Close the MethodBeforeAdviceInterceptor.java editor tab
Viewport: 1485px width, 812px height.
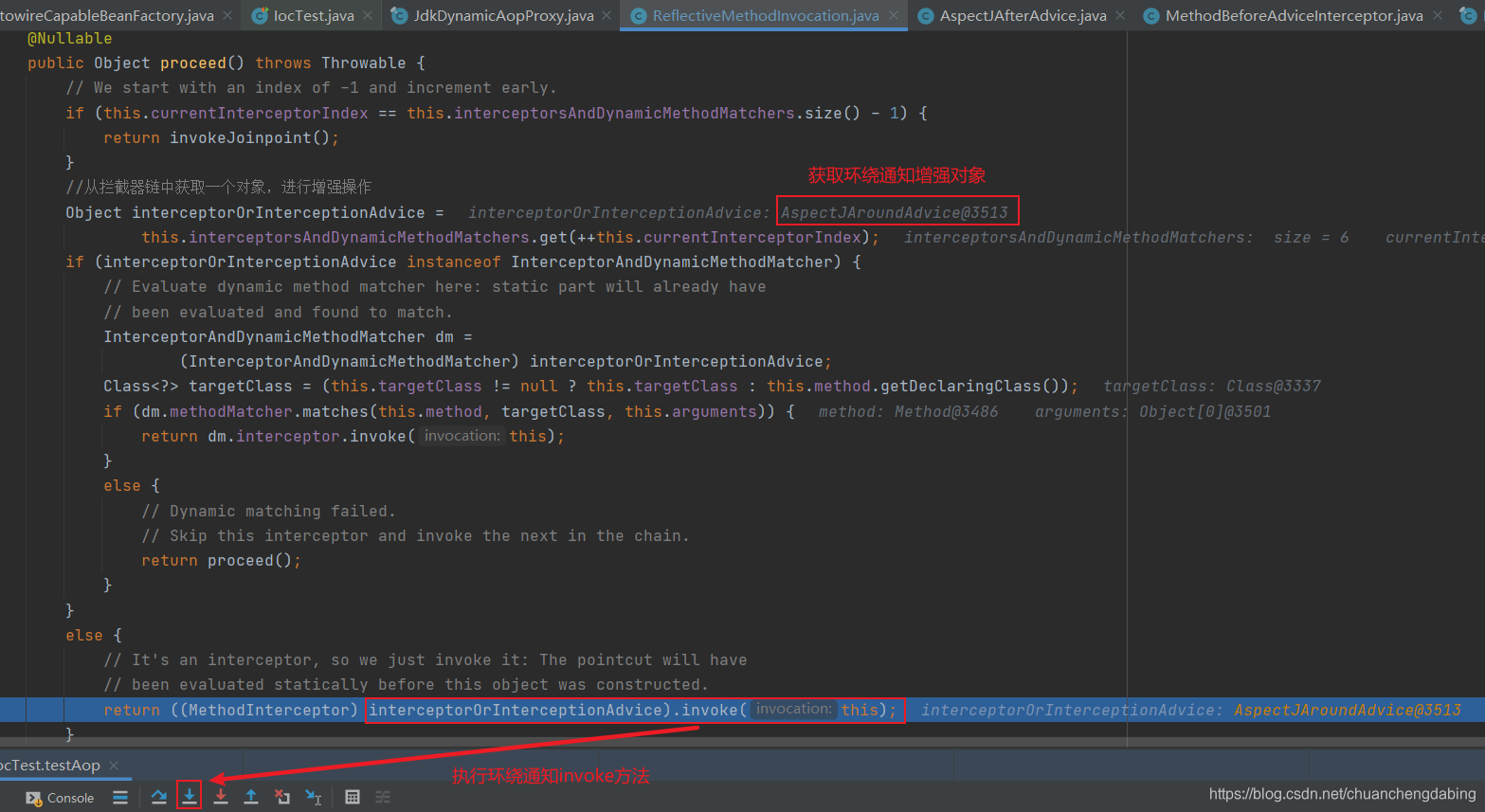1438,15
